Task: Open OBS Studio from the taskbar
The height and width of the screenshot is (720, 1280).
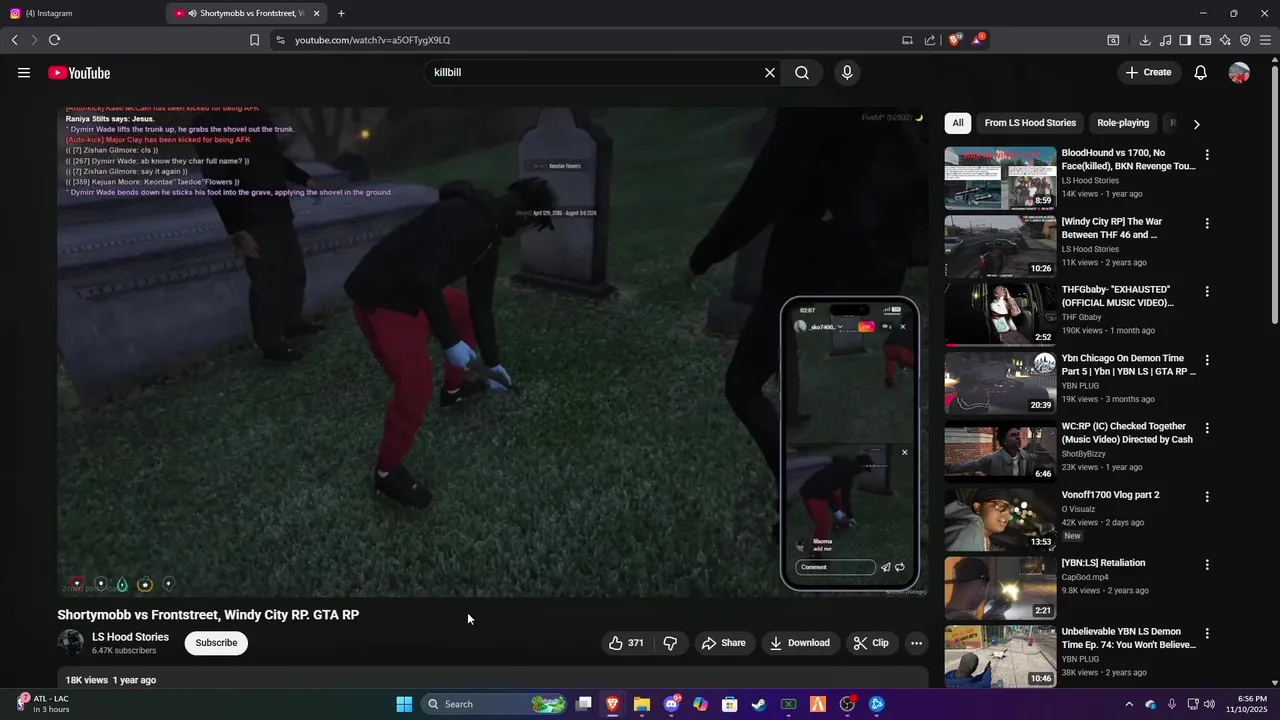Action: [x=847, y=704]
